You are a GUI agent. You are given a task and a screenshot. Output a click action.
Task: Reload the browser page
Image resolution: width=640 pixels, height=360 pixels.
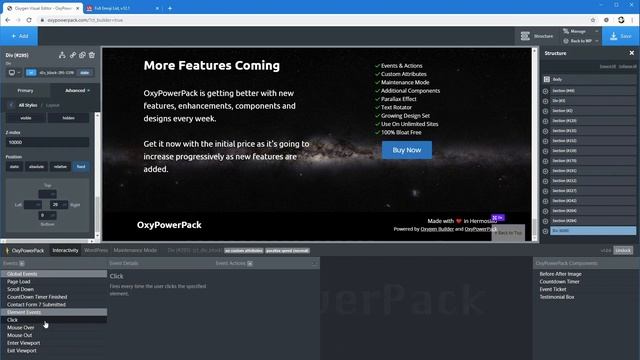[29, 20]
